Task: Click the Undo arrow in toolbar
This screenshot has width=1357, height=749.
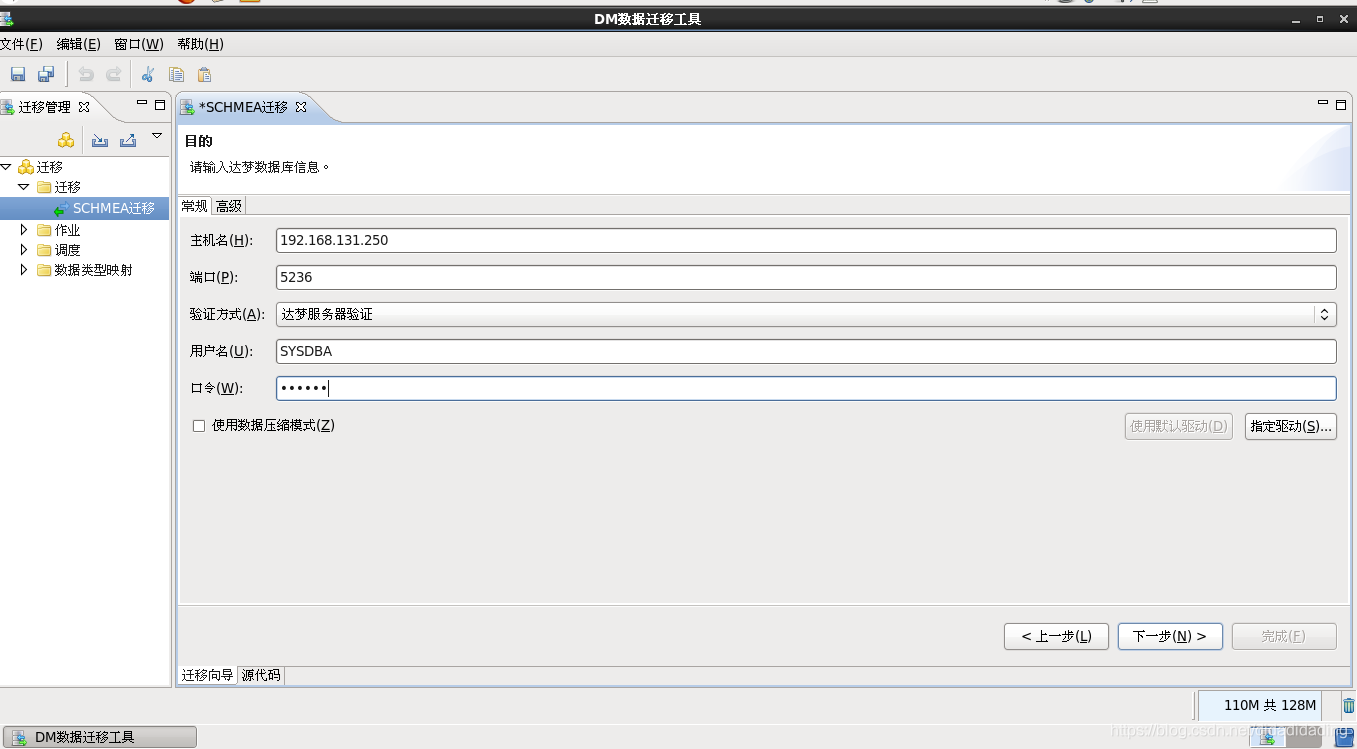Action: [x=86, y=74]
